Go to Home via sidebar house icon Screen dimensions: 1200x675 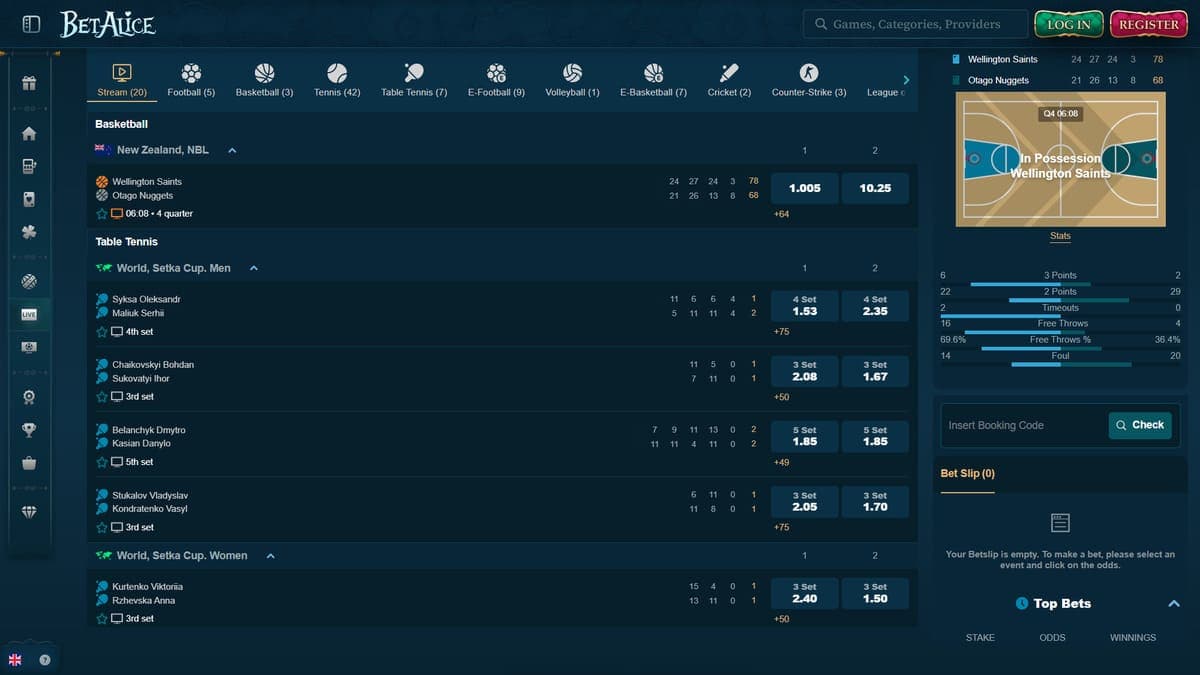(x=29, y=133)
